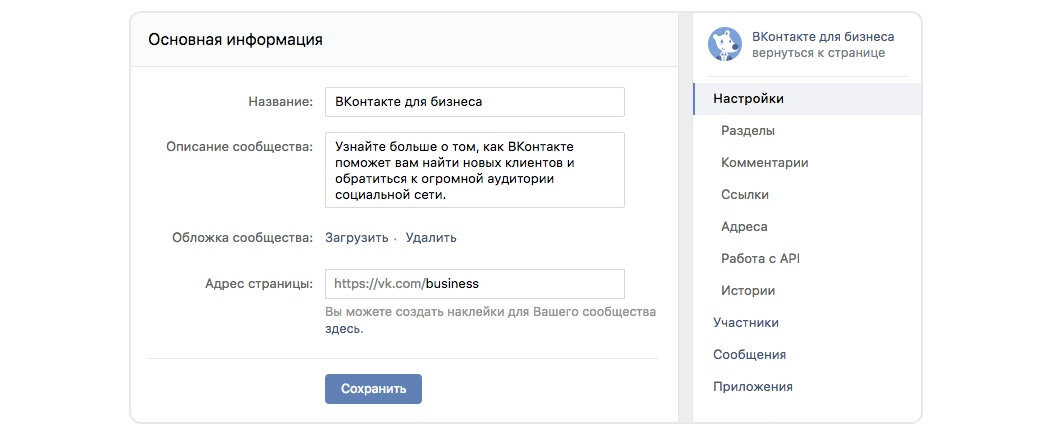
Task: Click the VK community avatar icon
Action: (x=724, y=44)
